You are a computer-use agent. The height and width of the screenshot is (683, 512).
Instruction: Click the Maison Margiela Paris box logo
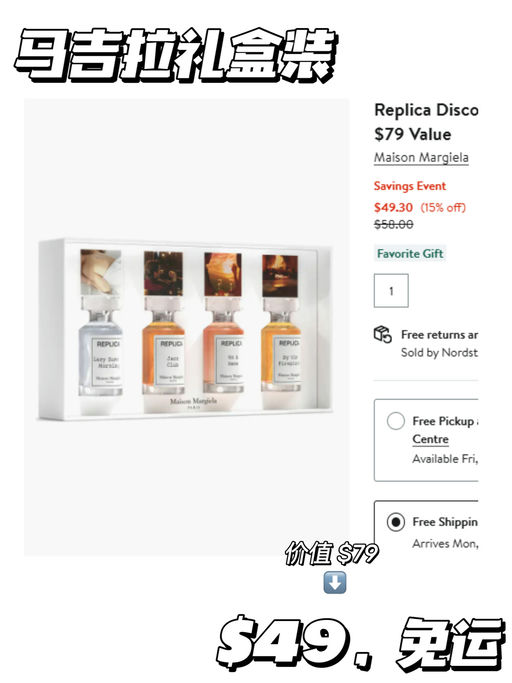tap(193, 403)
